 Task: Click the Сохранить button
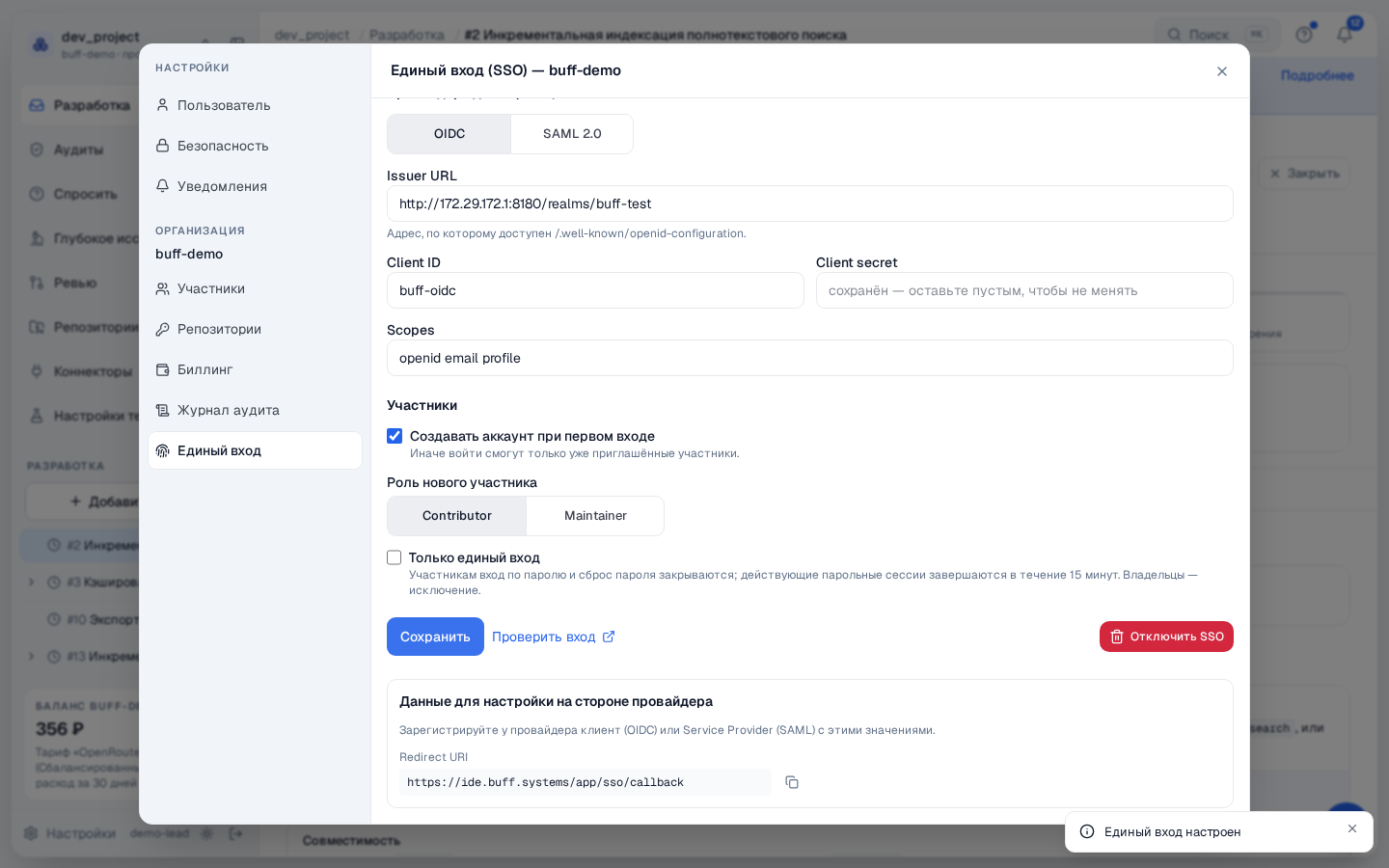coord(435,637)
